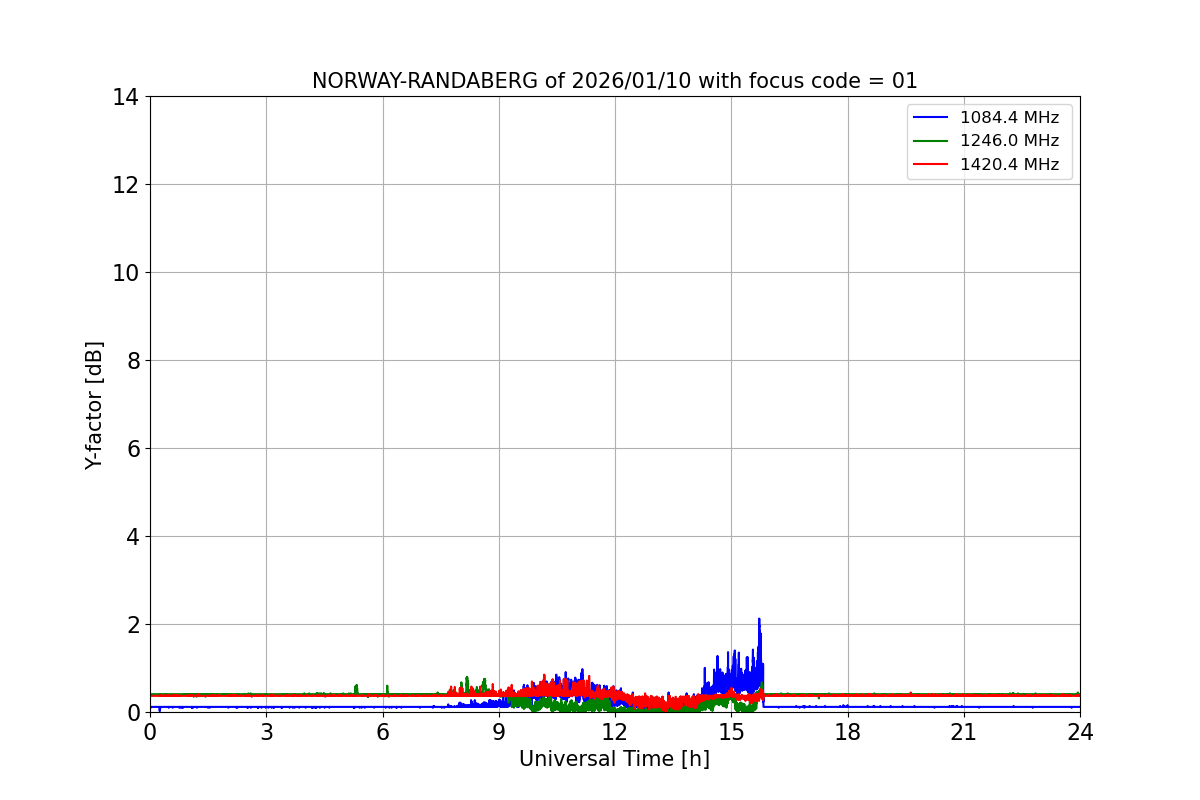Click the y-axis tick label 10

(x=126, y=273)
